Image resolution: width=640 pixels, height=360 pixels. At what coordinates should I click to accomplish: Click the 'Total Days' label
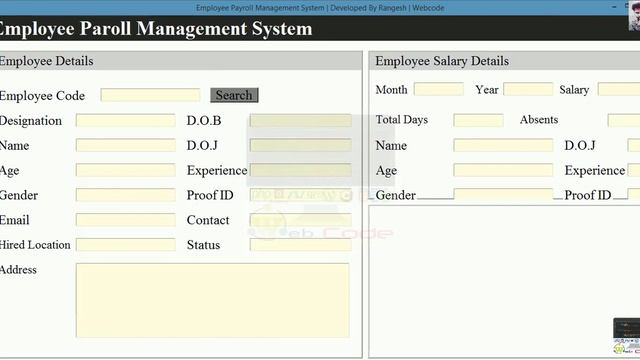click(402, 120)
